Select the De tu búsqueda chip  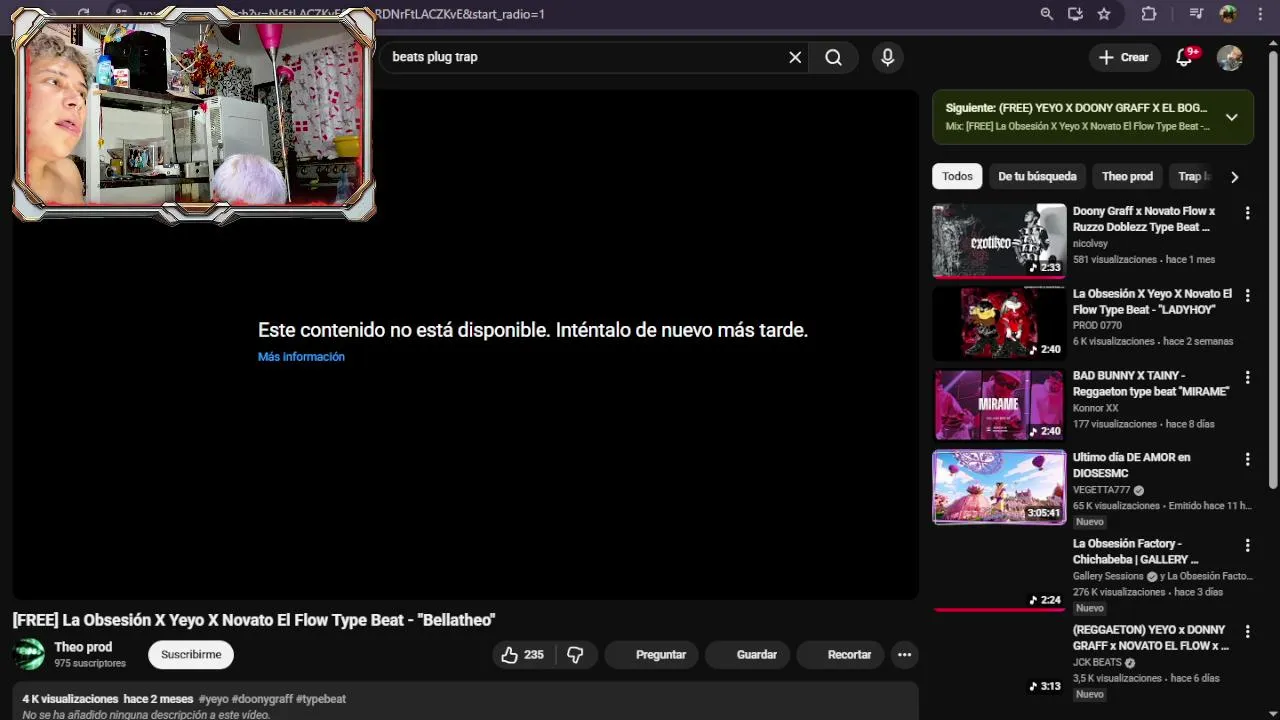tap(1037, 176)
